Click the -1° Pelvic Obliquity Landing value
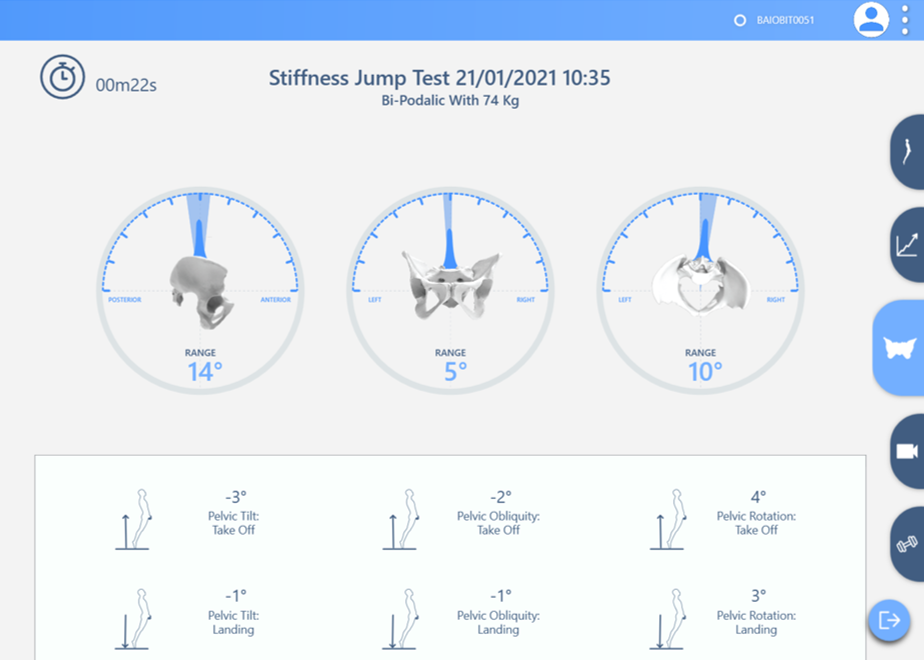Screen dimensions: 924x660 pyautogui.click(x=500, y=596)
